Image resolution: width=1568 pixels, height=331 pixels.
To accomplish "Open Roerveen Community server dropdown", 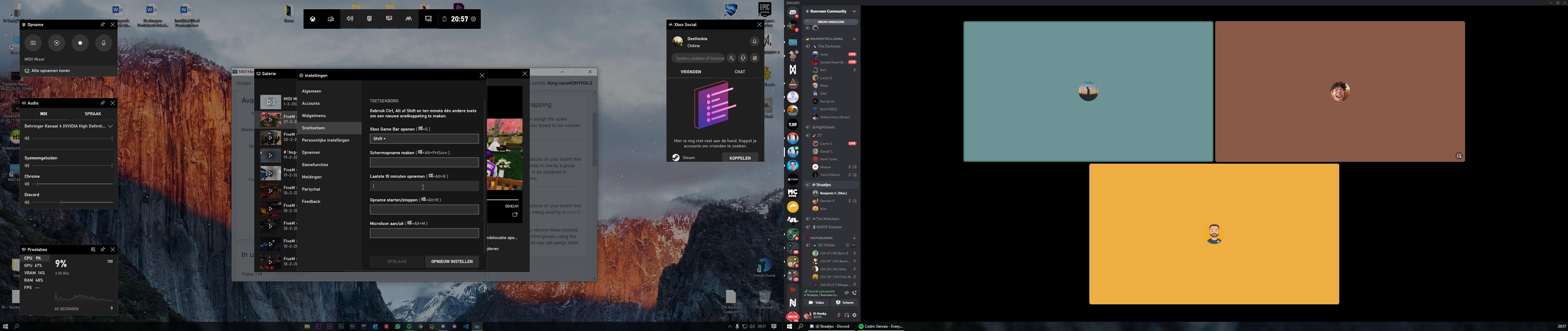I will [854, 12].
